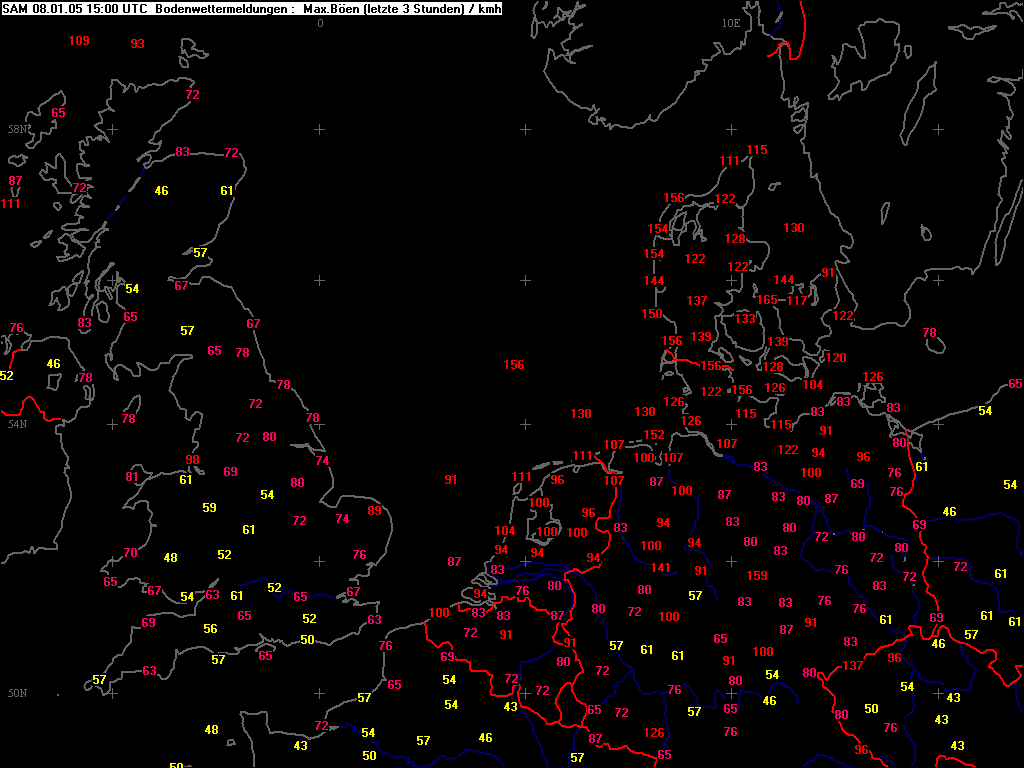Click the 109 value at top left
This screenshot has height=768, width=1024.
coord(79,41)
